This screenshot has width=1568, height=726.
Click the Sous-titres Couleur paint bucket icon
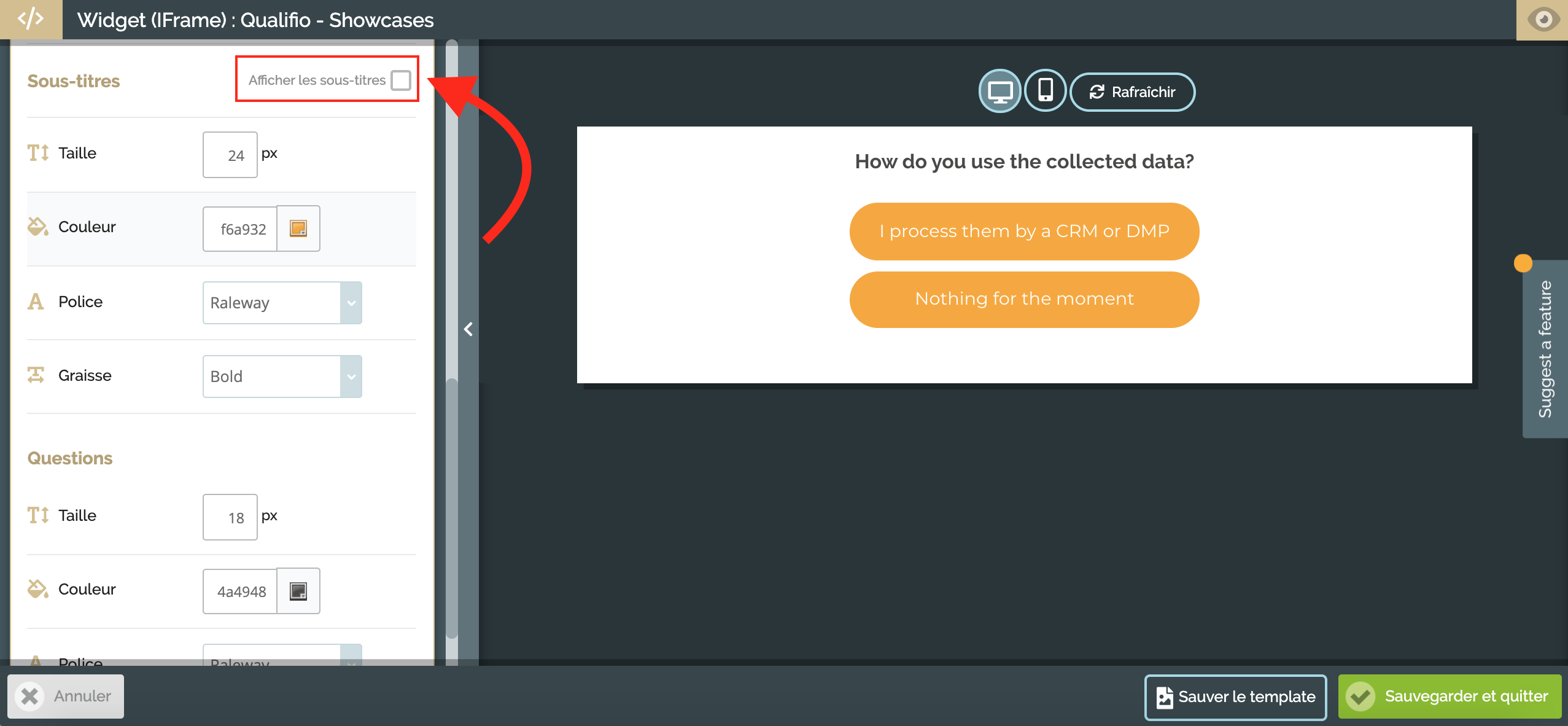click(x=38, y=227)
